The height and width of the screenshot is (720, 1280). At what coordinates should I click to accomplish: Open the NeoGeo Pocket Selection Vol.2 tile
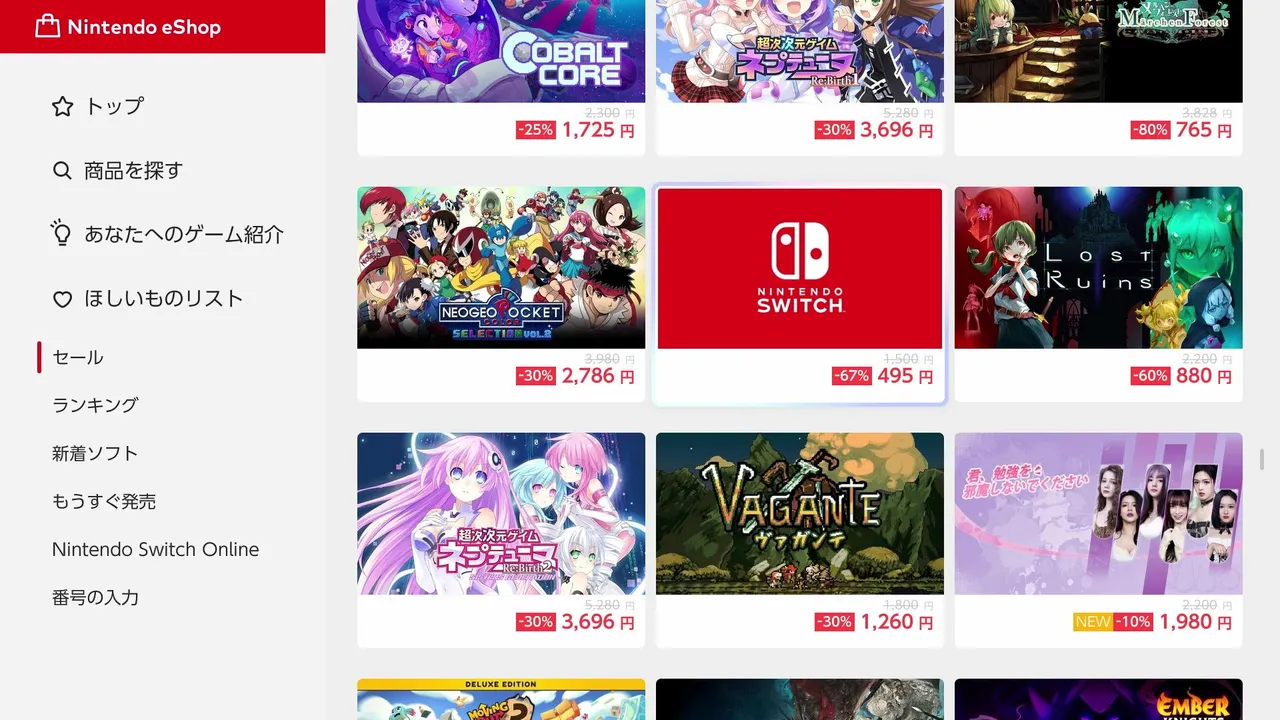(x=501, y=294)
